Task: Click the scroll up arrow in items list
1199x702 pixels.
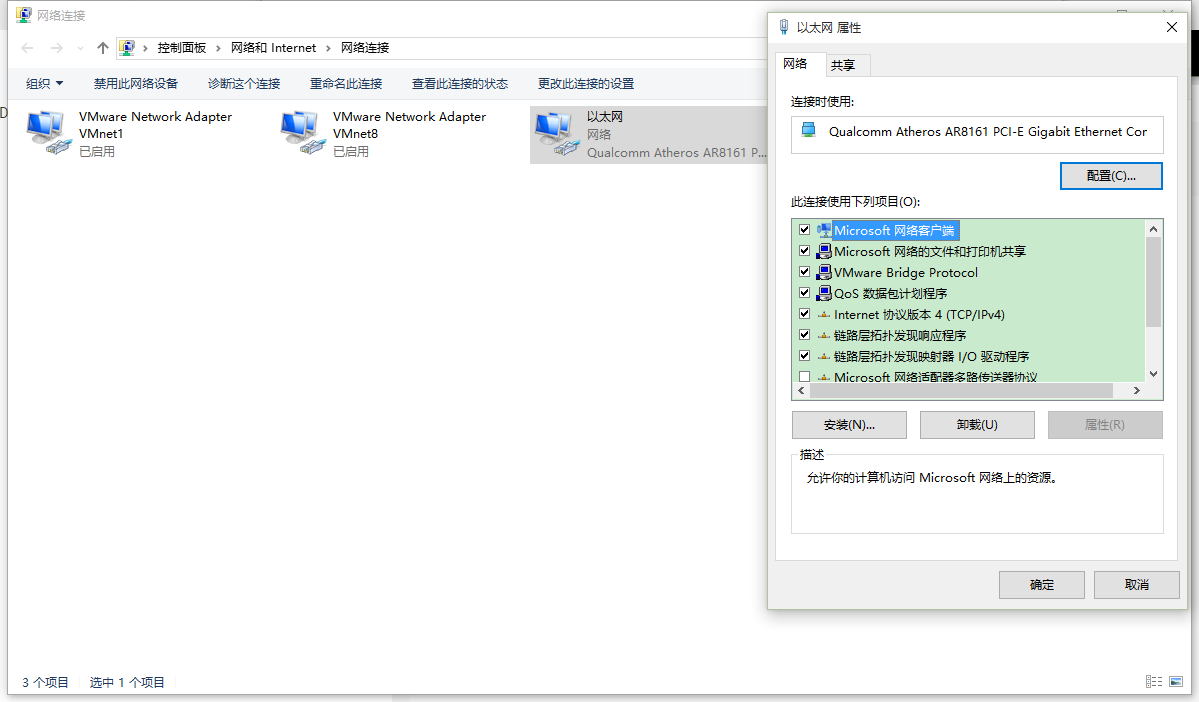Action: tap(1153, 229)
